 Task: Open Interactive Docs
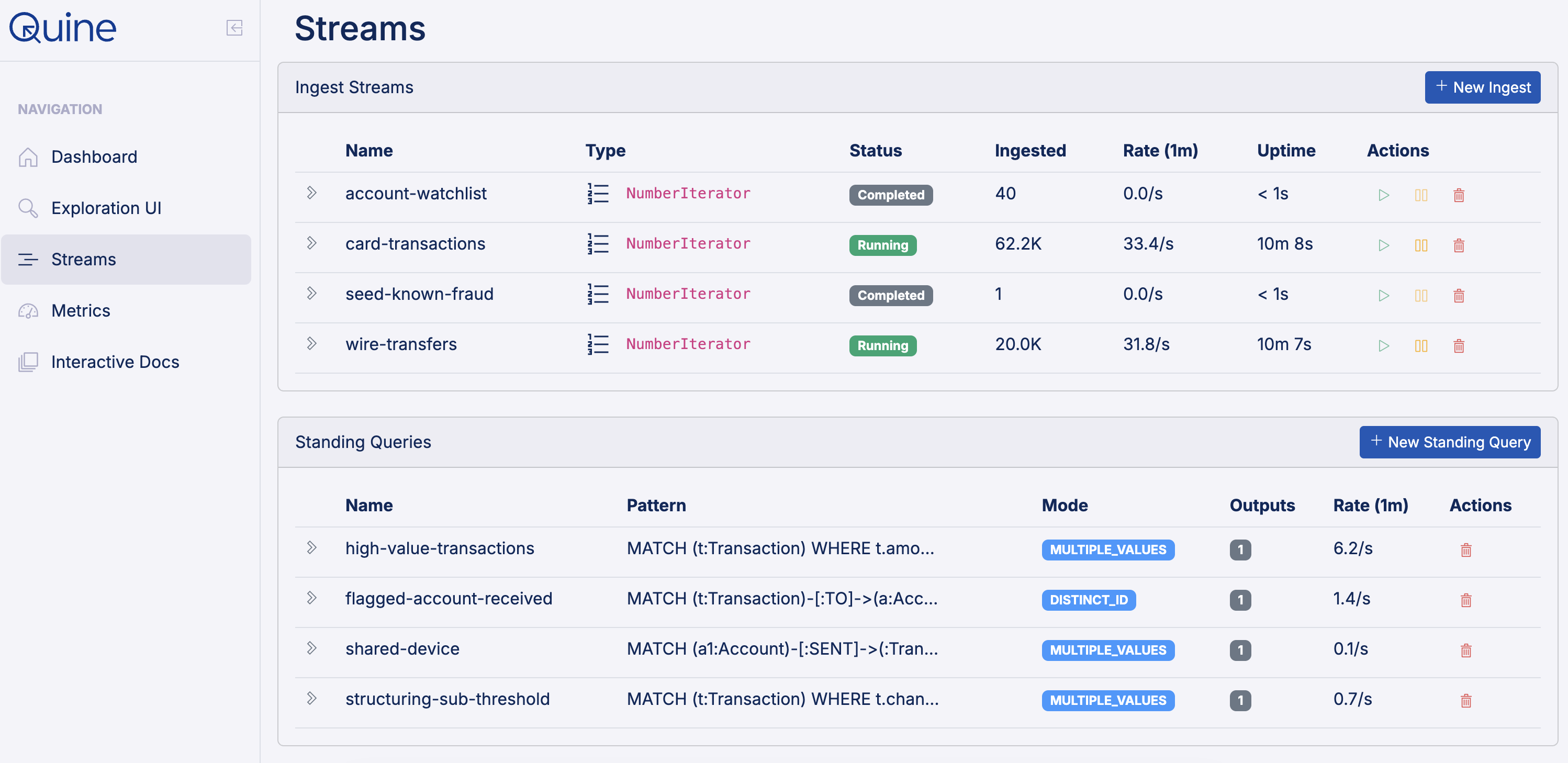click(x=126, y=362)
